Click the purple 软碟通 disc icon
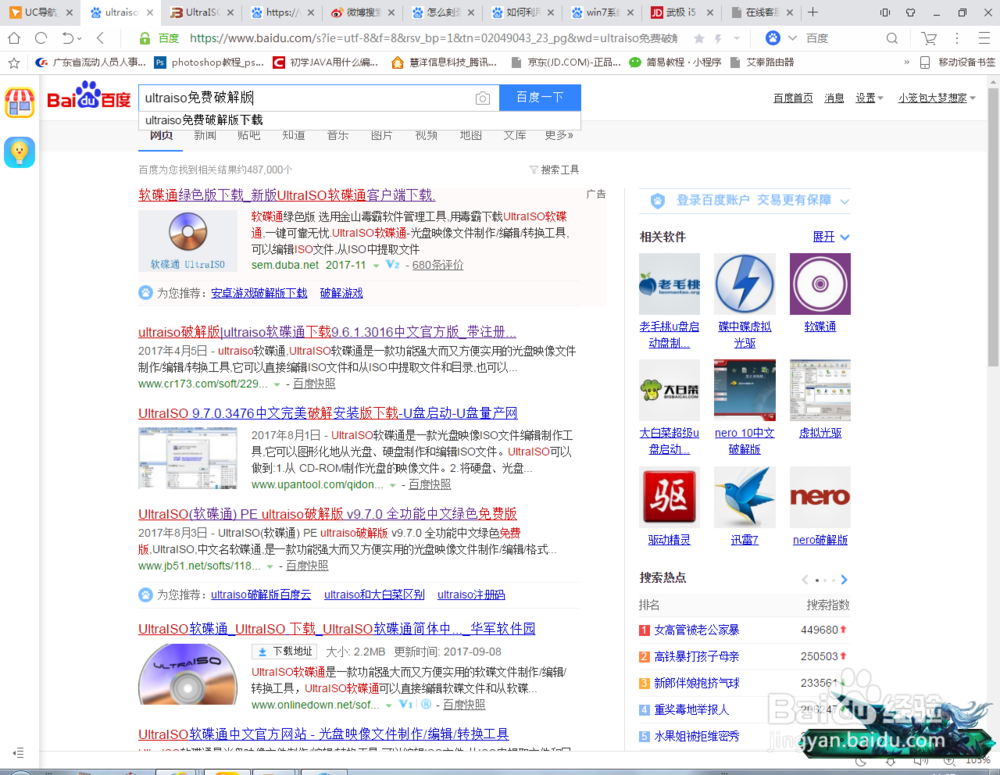1000x775 pixels. pyautogui.click(x=820, y=284)
